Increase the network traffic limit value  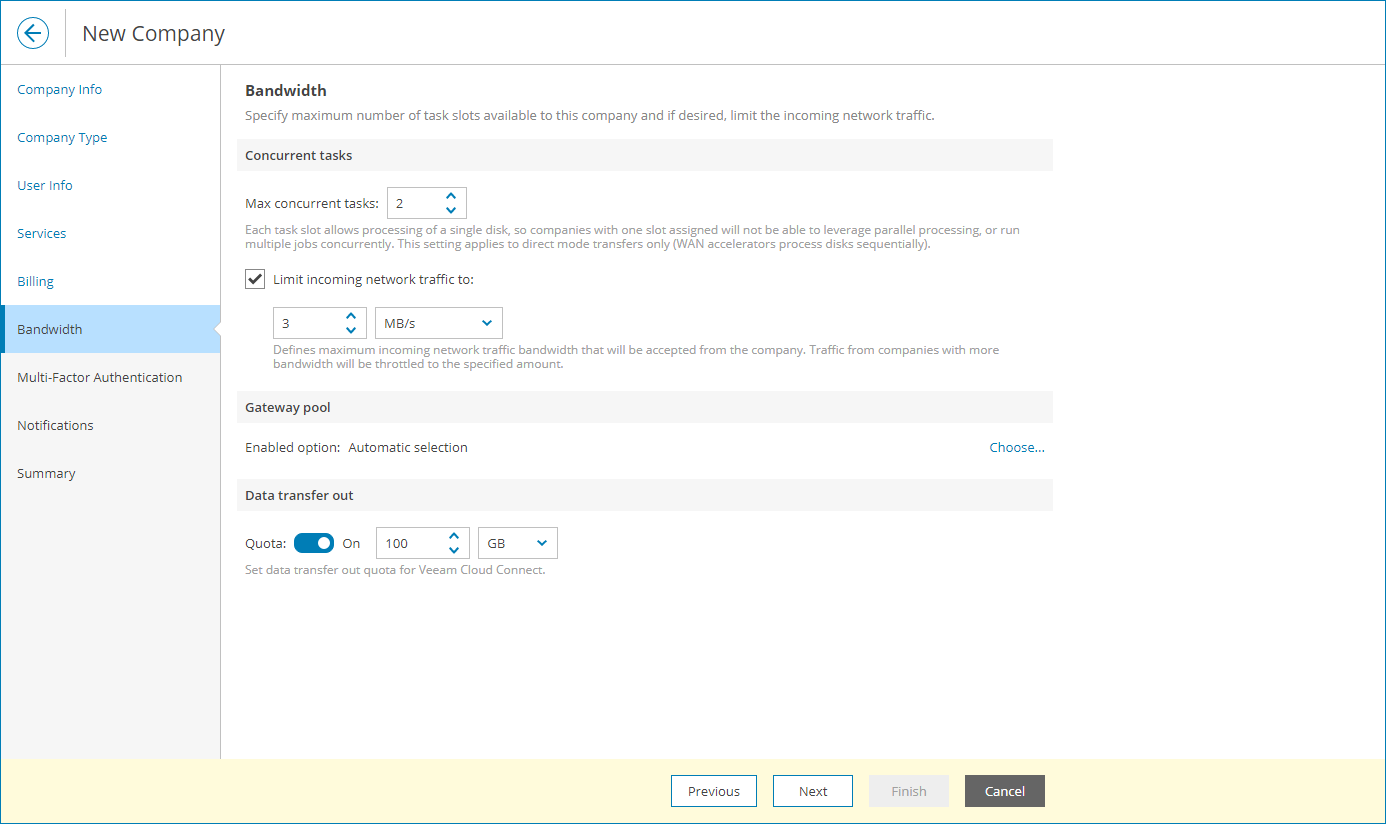[351, 316]
